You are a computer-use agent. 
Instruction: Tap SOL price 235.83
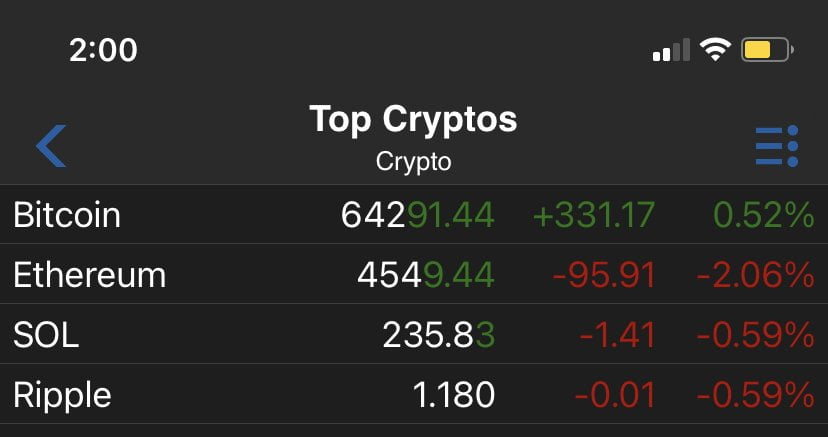438,335
